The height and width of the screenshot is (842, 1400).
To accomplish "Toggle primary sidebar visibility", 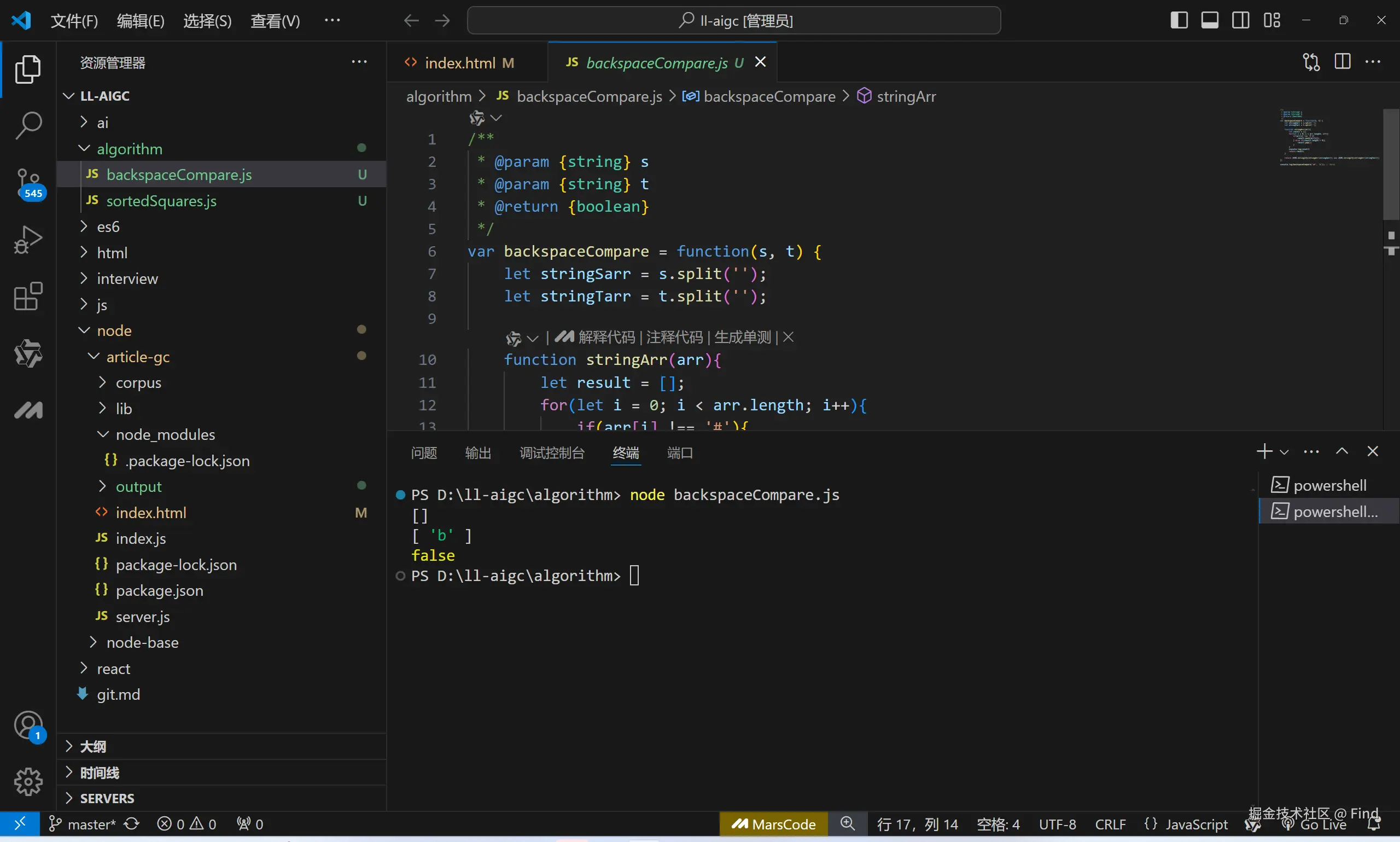I will (1179, 20).
